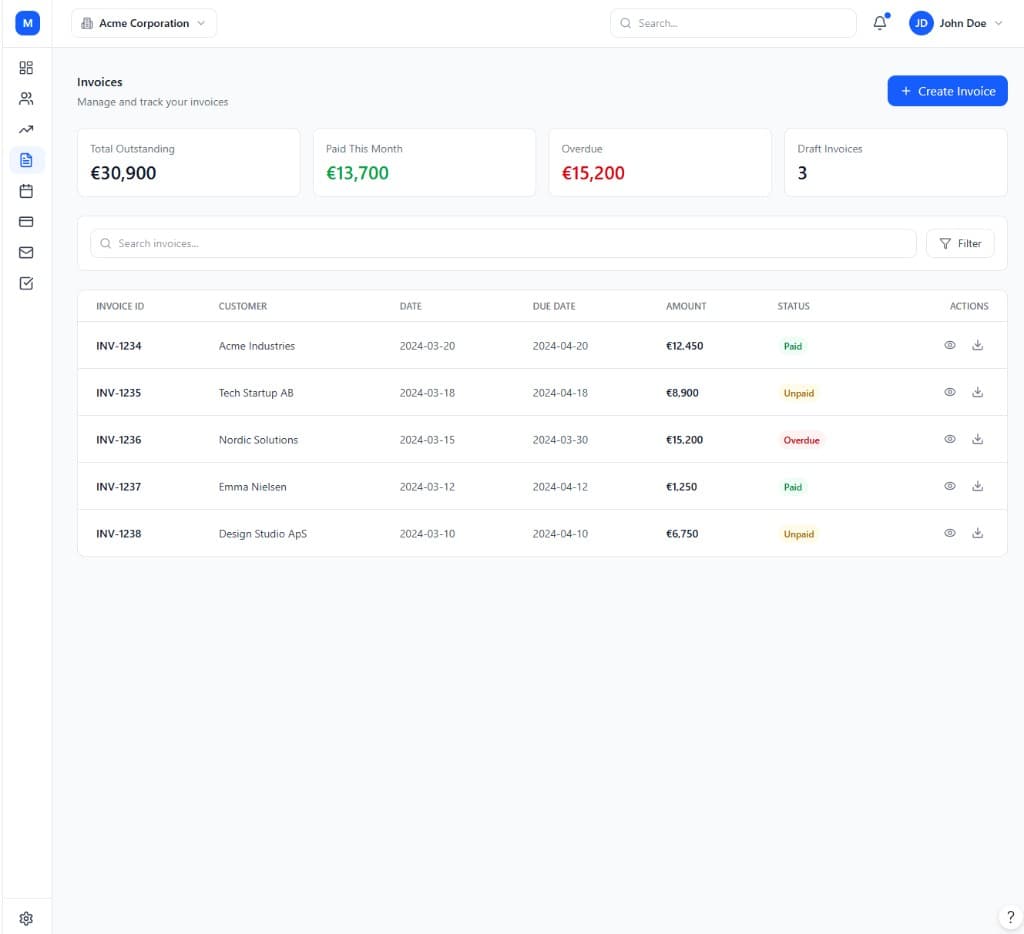
Task: Click invoice ID INV-1235
Action: [119, 393]
